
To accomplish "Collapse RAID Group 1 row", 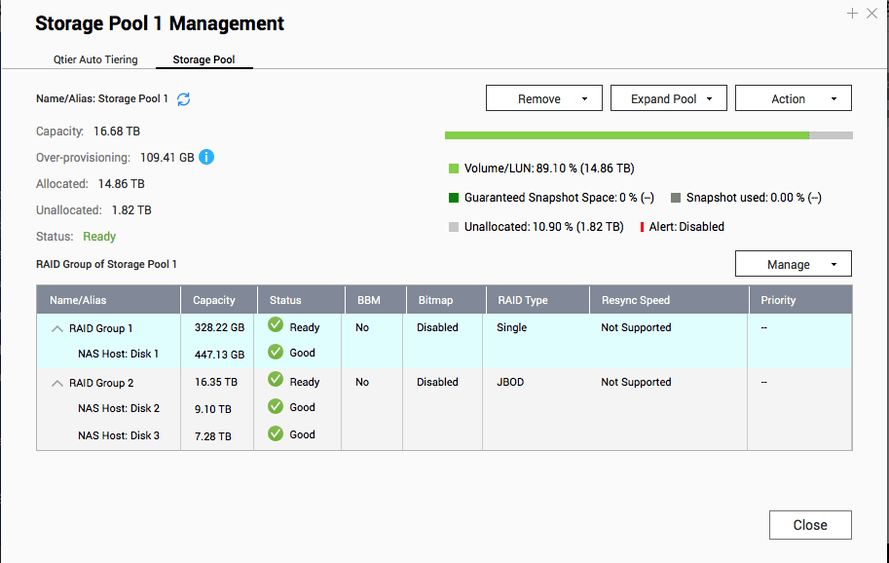I will [57, 329].
